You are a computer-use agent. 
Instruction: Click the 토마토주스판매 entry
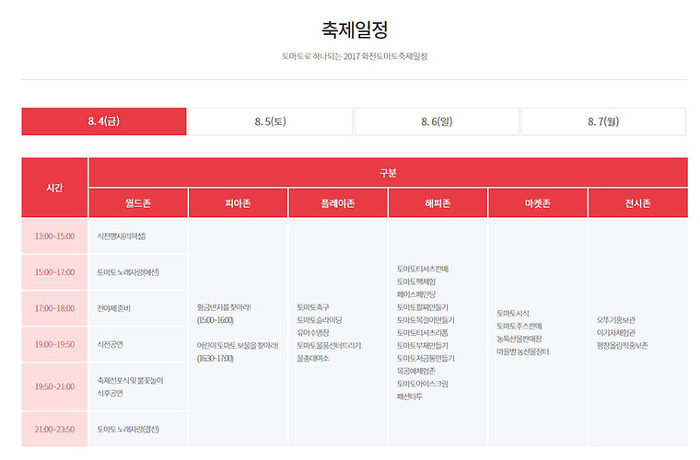520,326
